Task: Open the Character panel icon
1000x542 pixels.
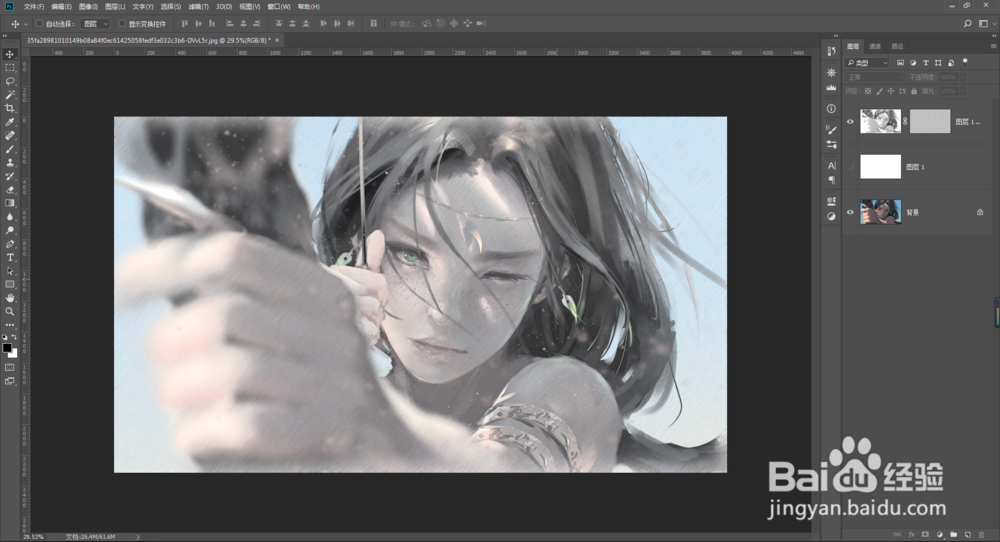Action: pos(831,165)
